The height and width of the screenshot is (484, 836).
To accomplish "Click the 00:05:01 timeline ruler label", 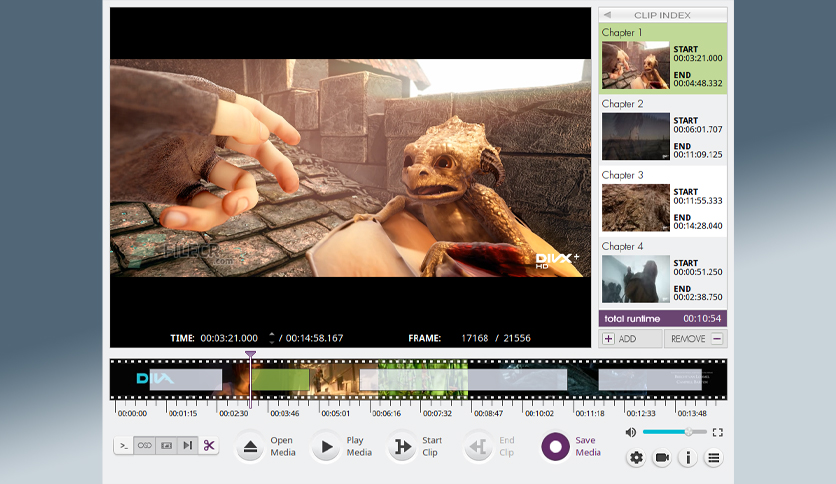I will pyautogui.click(x=335, y=413).
